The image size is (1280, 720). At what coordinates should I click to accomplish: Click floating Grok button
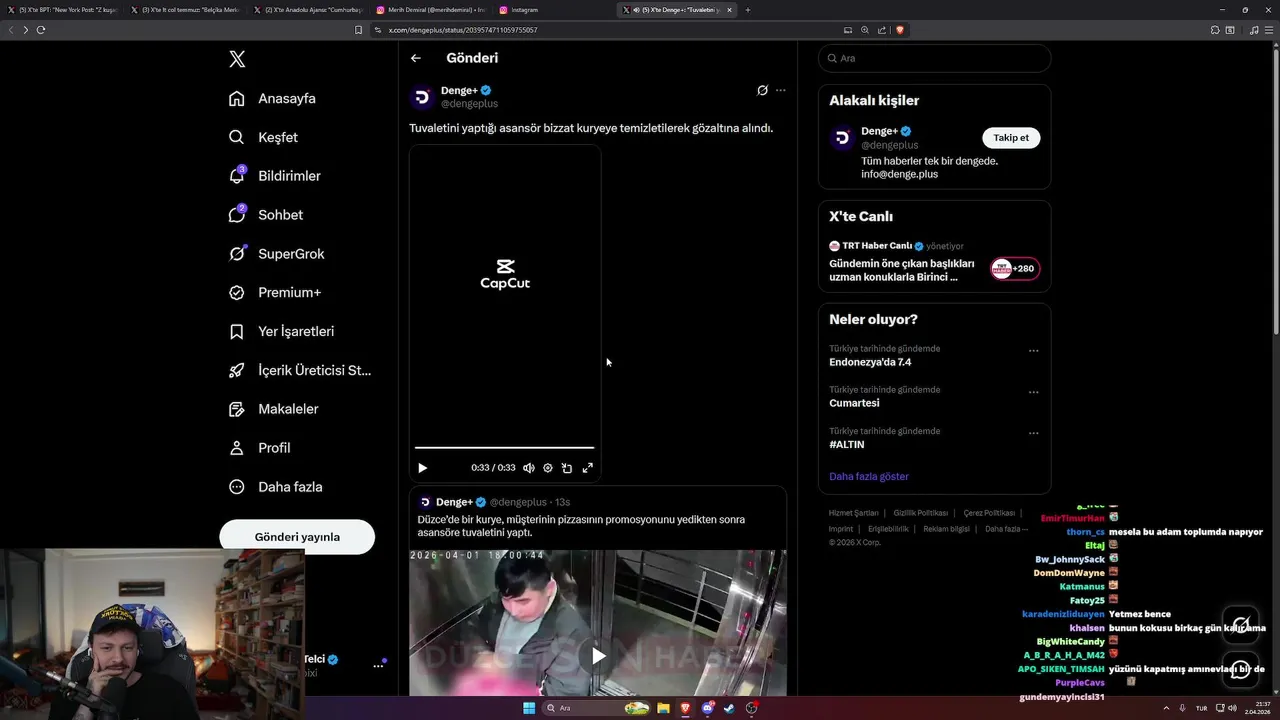pos(1241,624)
